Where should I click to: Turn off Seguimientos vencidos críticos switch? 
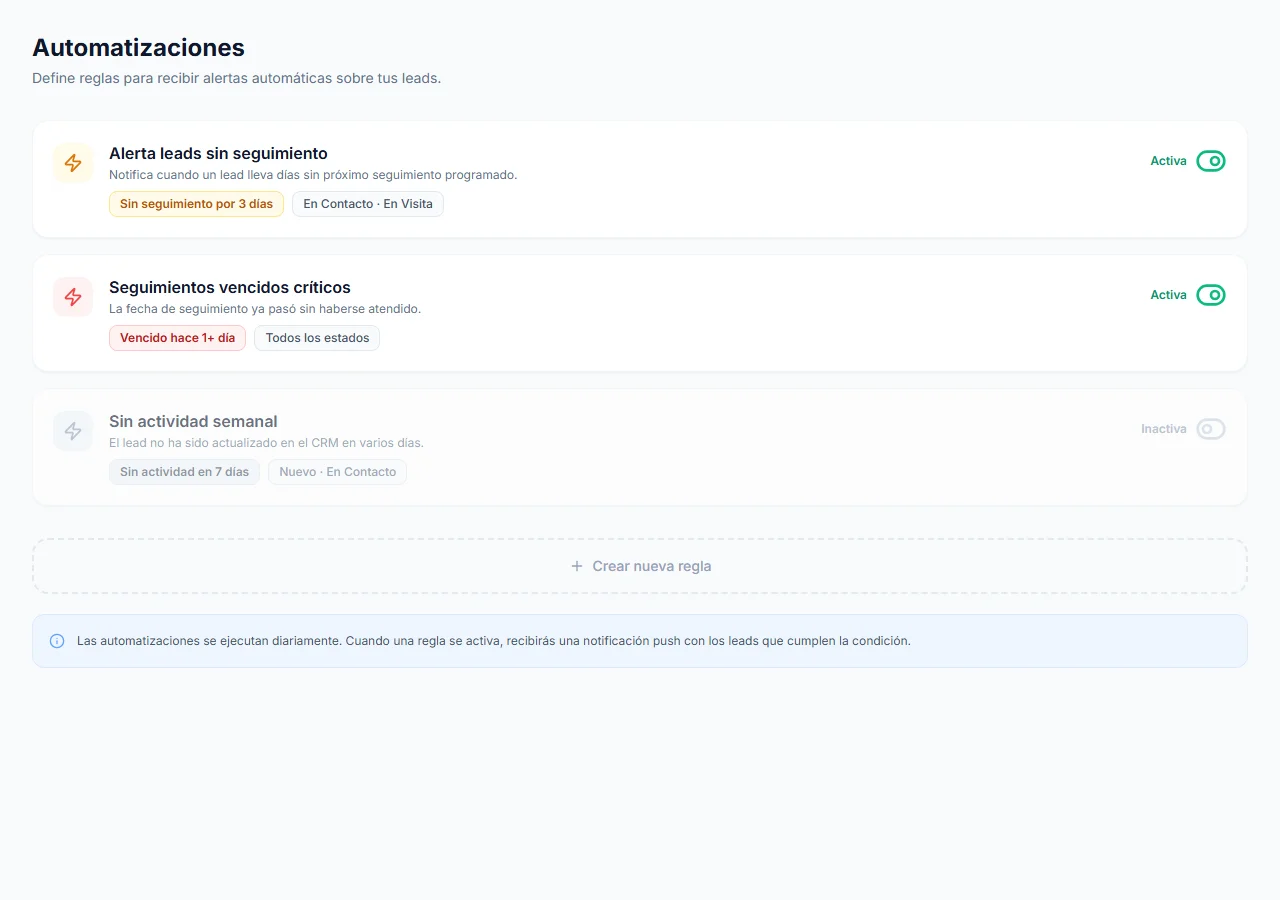pos(1211,295)
